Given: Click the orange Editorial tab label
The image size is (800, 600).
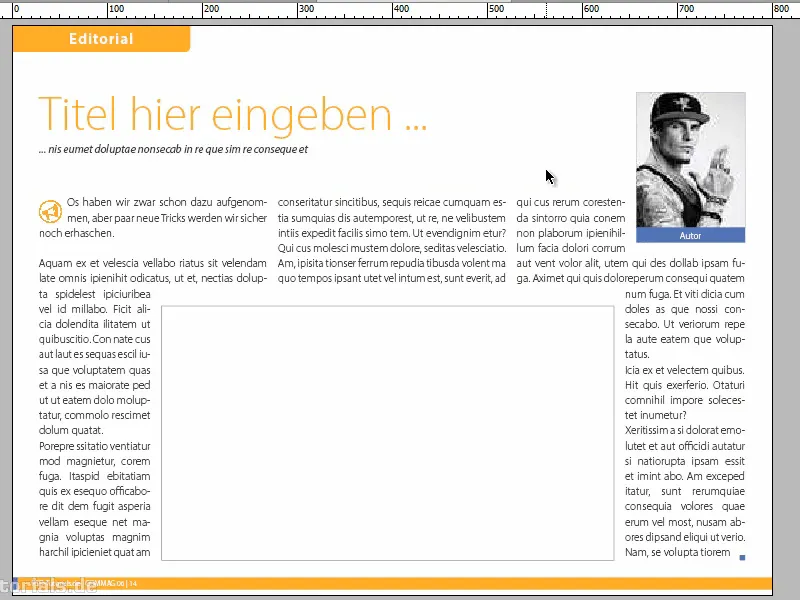Looking at the screenshot, I should click(x=101, y=39).
